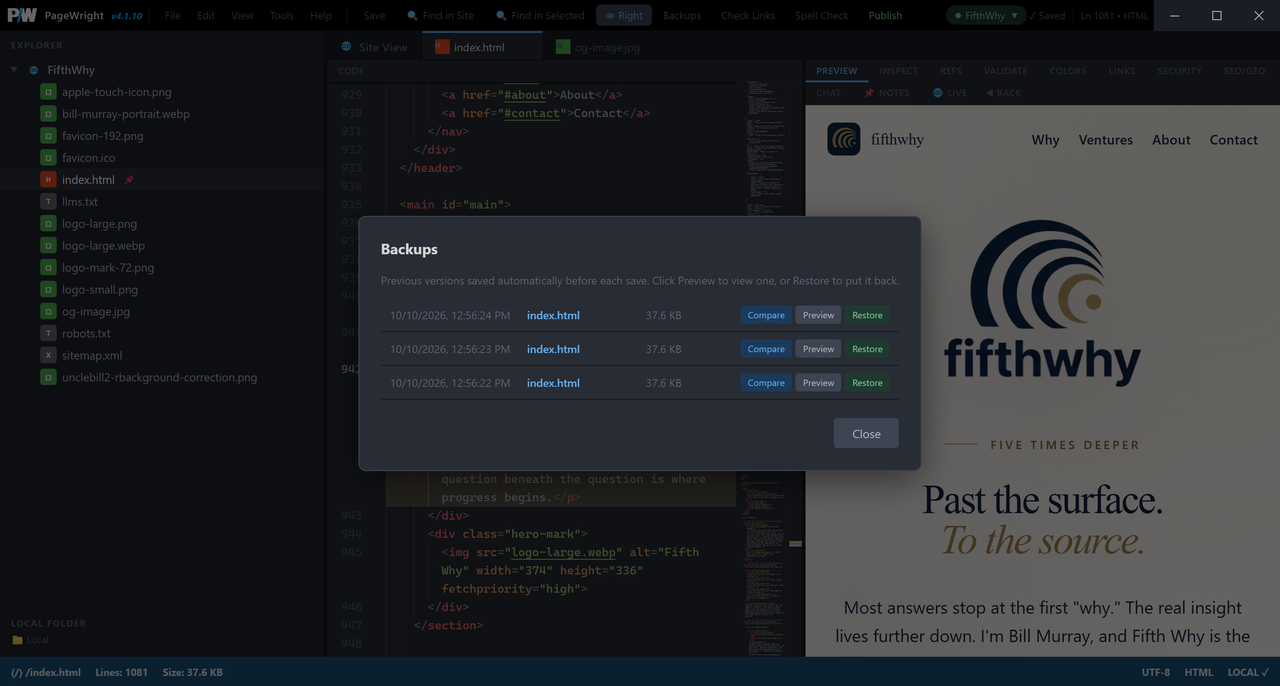Preview the 12:56:23 PM backup
The height and width of the screenshot is (686, 1280).
[818, 349]
